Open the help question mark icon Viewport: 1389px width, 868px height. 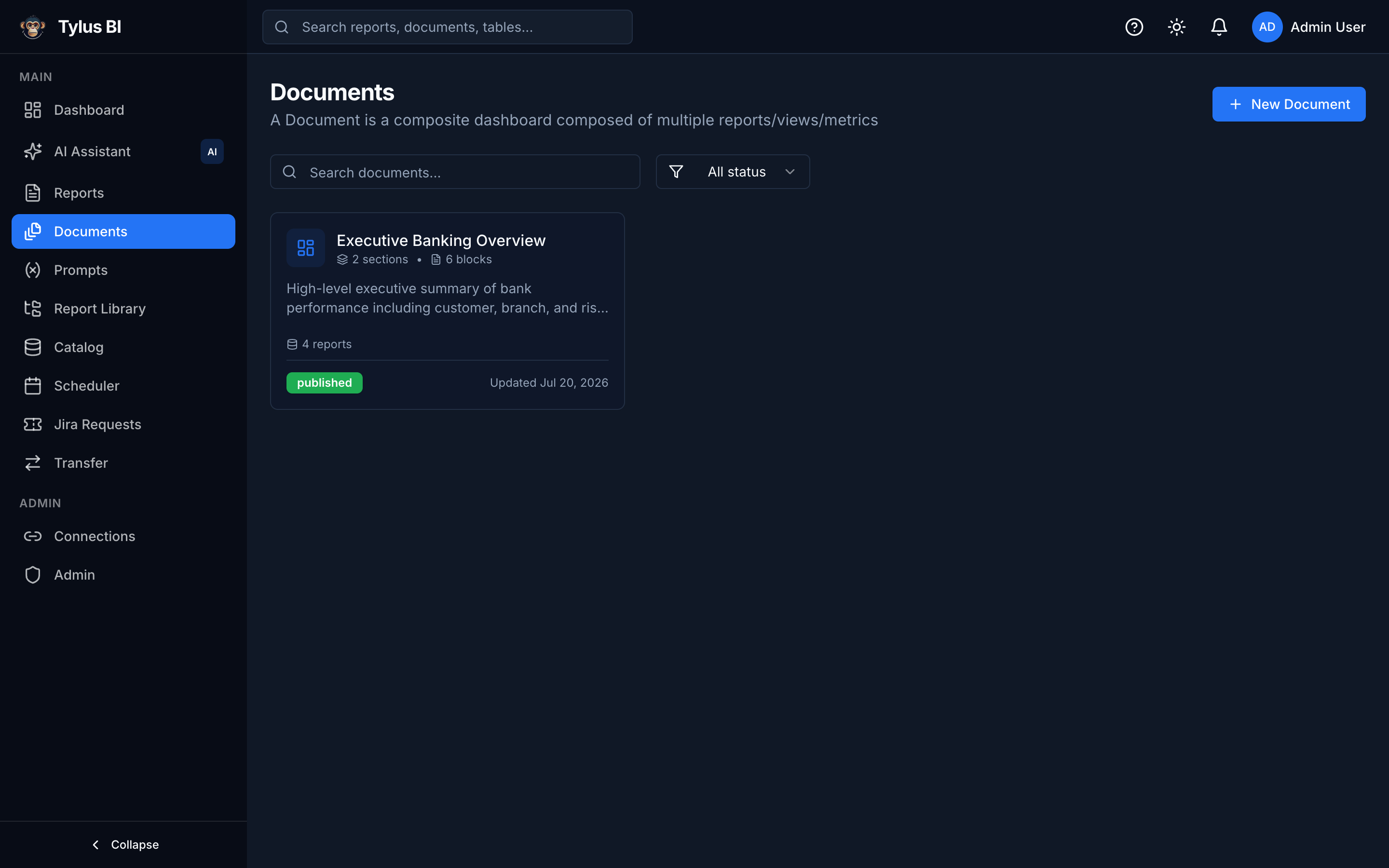click(x=1133, y=27)
